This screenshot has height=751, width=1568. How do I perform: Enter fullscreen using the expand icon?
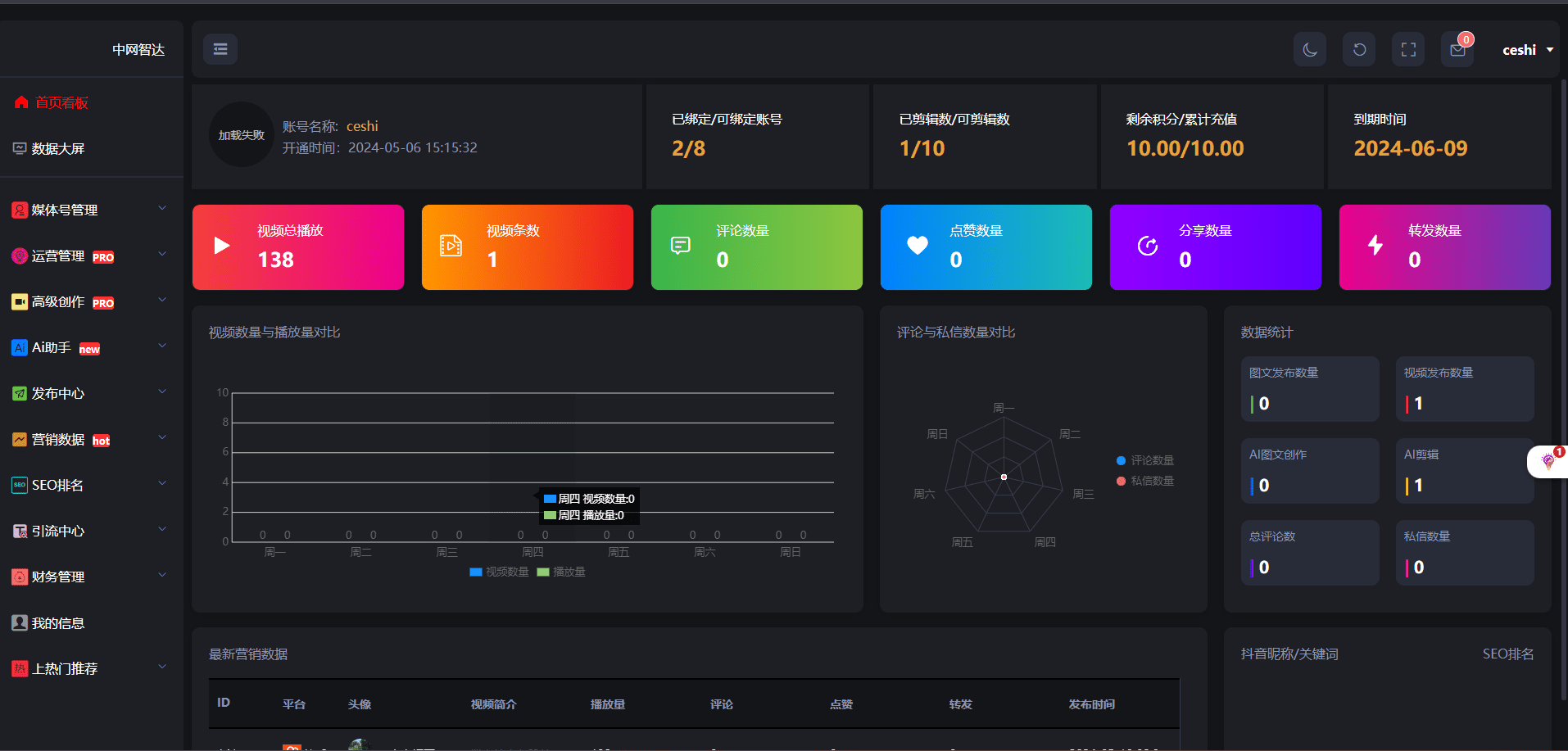[1408, 50]
